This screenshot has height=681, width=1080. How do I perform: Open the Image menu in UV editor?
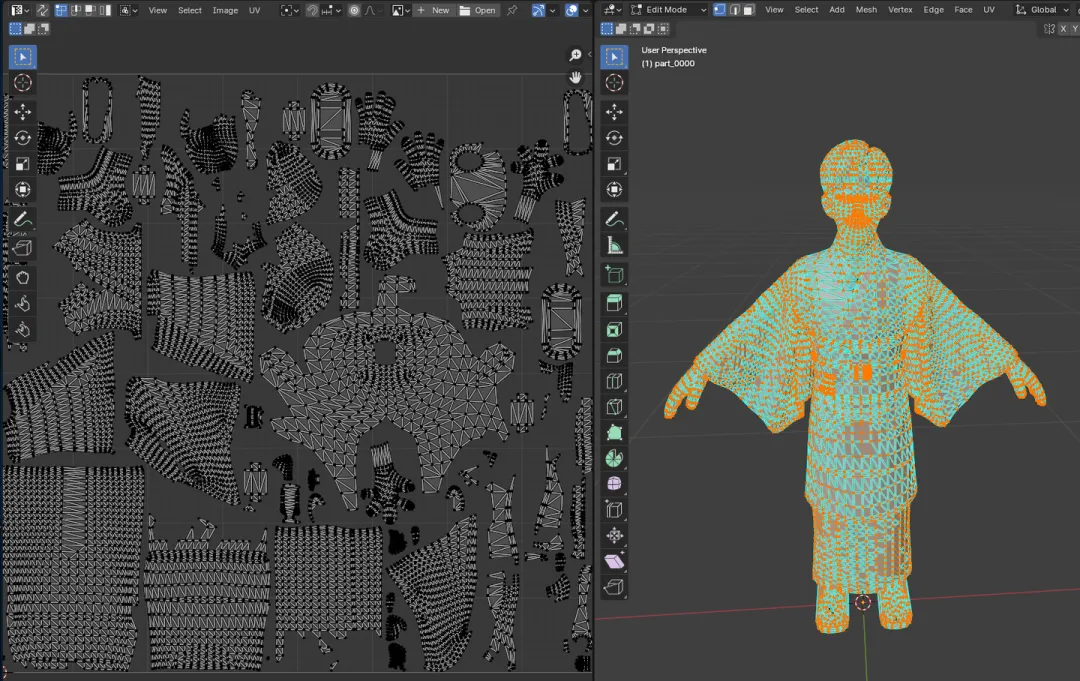pos(225,10)
